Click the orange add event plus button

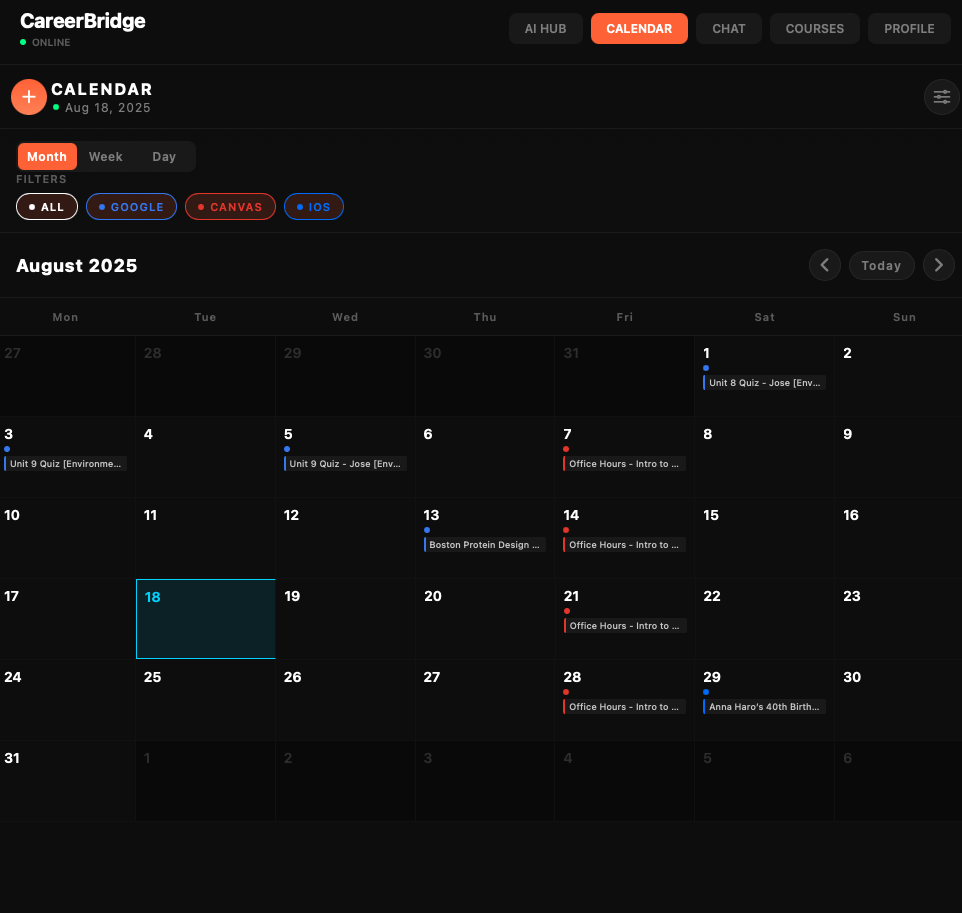point(29,97)
